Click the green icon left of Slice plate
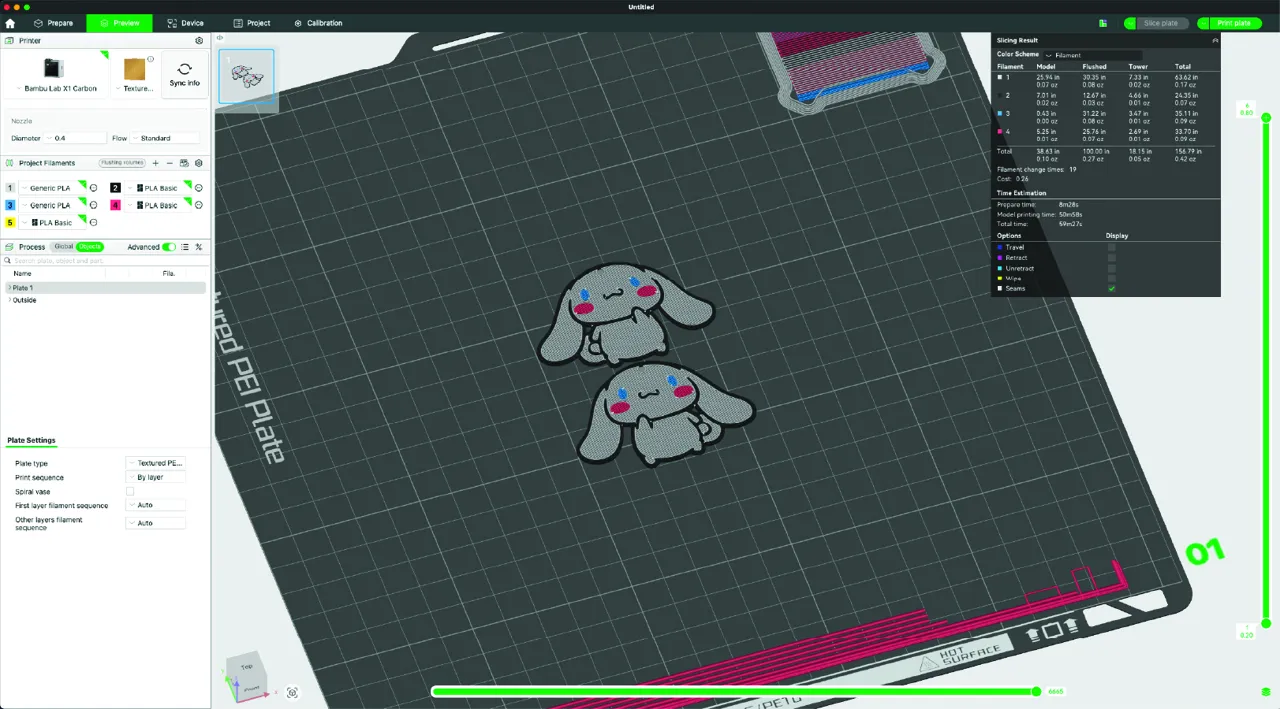The height and width of the screenshot is (709, 1280). tap(1103, 23)
